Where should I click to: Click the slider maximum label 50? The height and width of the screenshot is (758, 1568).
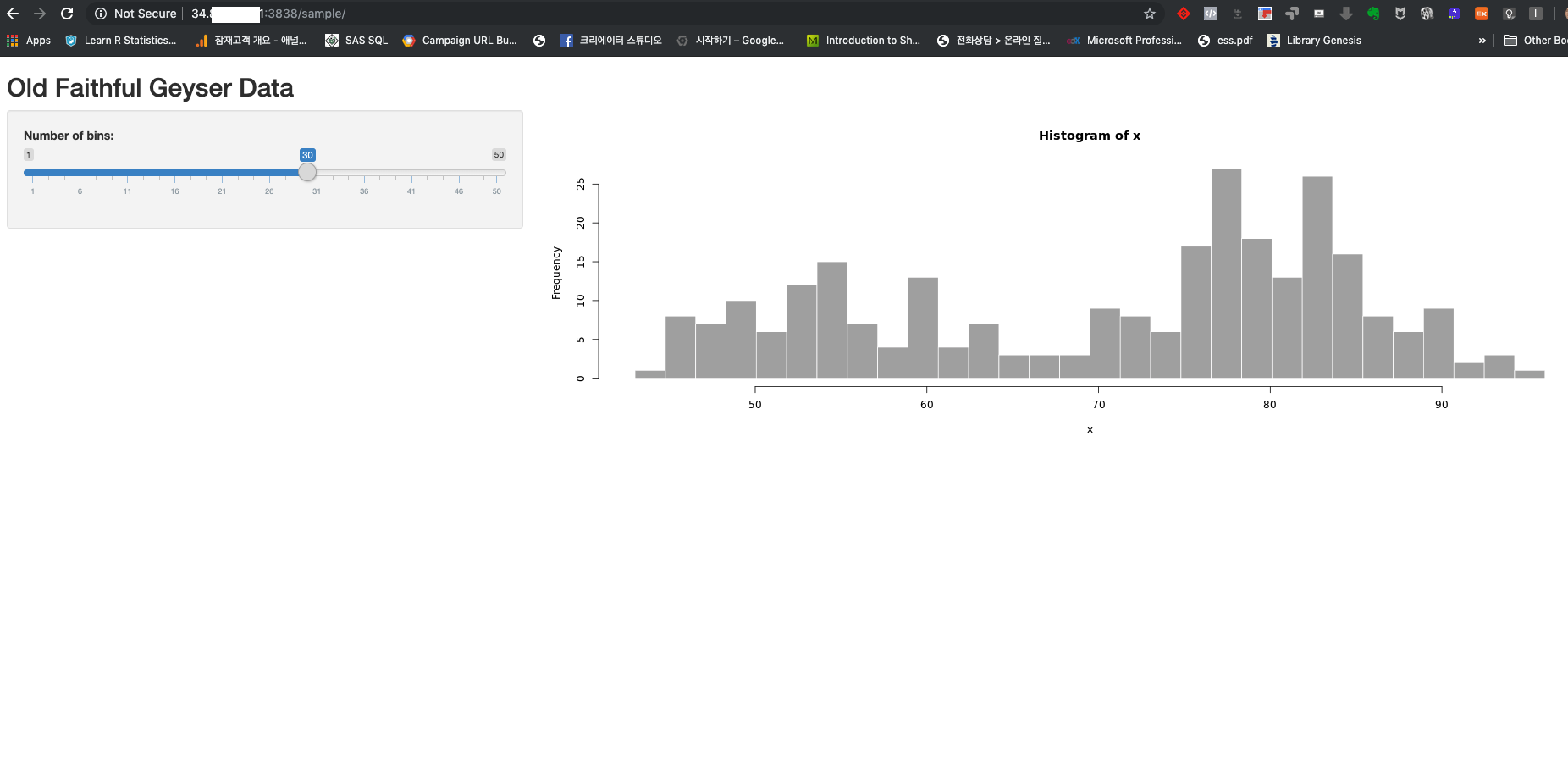coord(499,155)
